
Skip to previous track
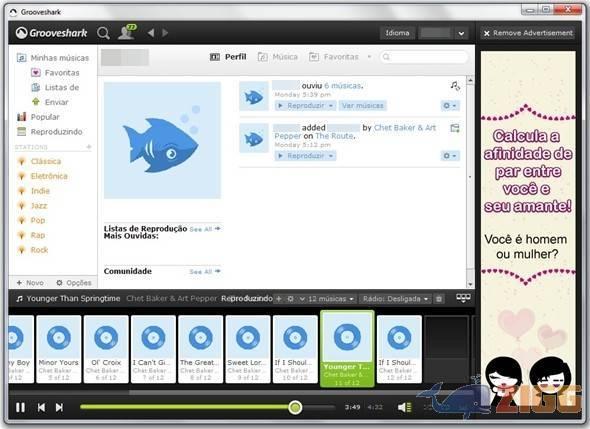(x=41, y=407)
